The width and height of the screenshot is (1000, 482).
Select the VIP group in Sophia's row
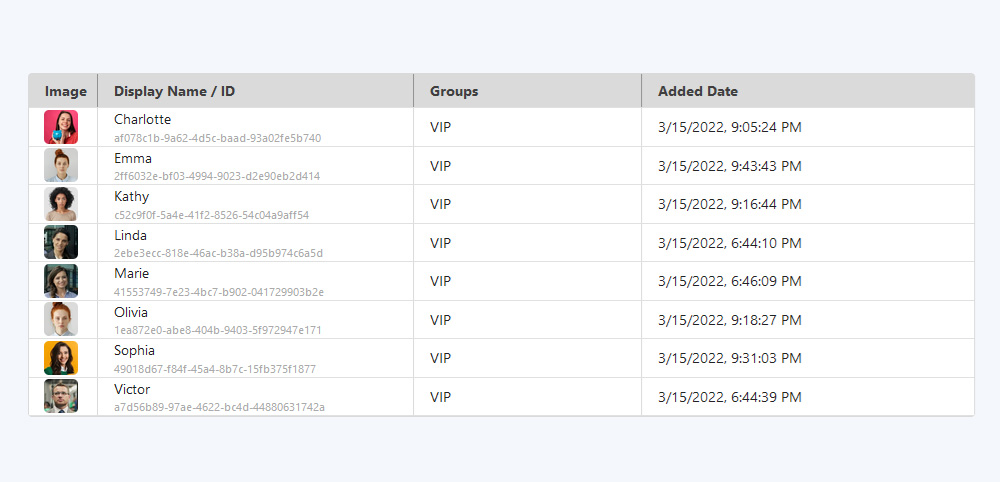click(440, 358)
